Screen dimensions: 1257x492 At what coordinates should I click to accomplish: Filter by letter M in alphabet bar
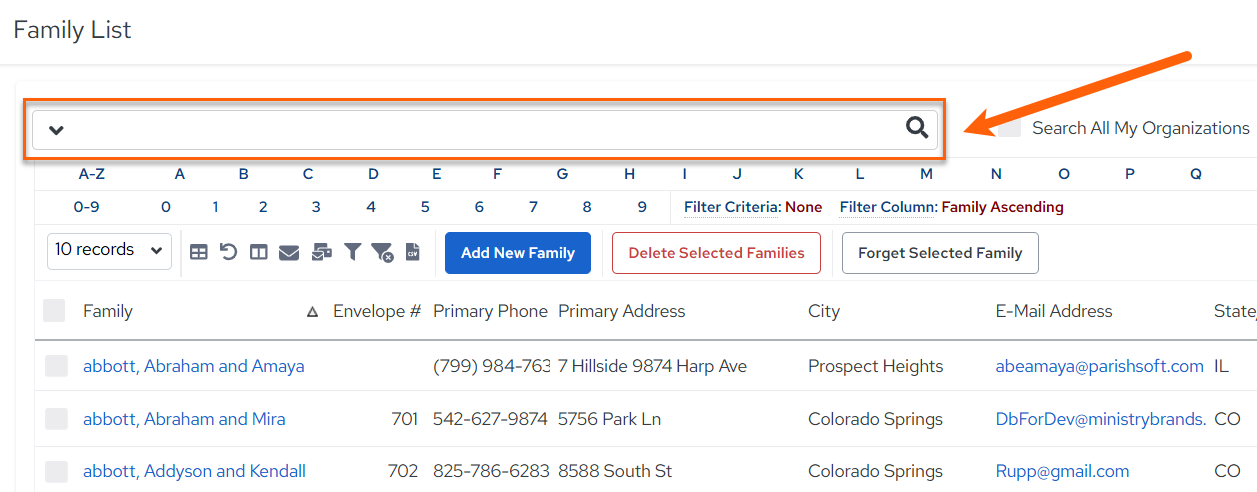pos(926,174)
